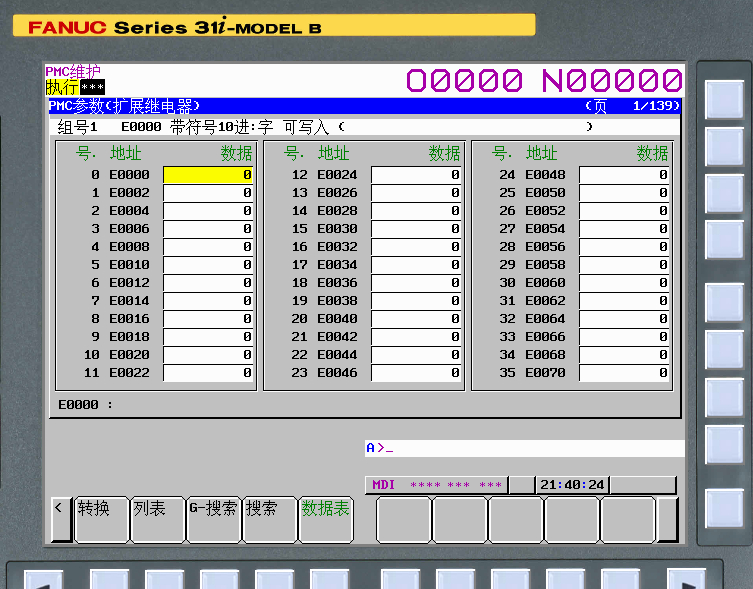
Task: Choose the data cell for E0062
Action: tap(624, 301)
